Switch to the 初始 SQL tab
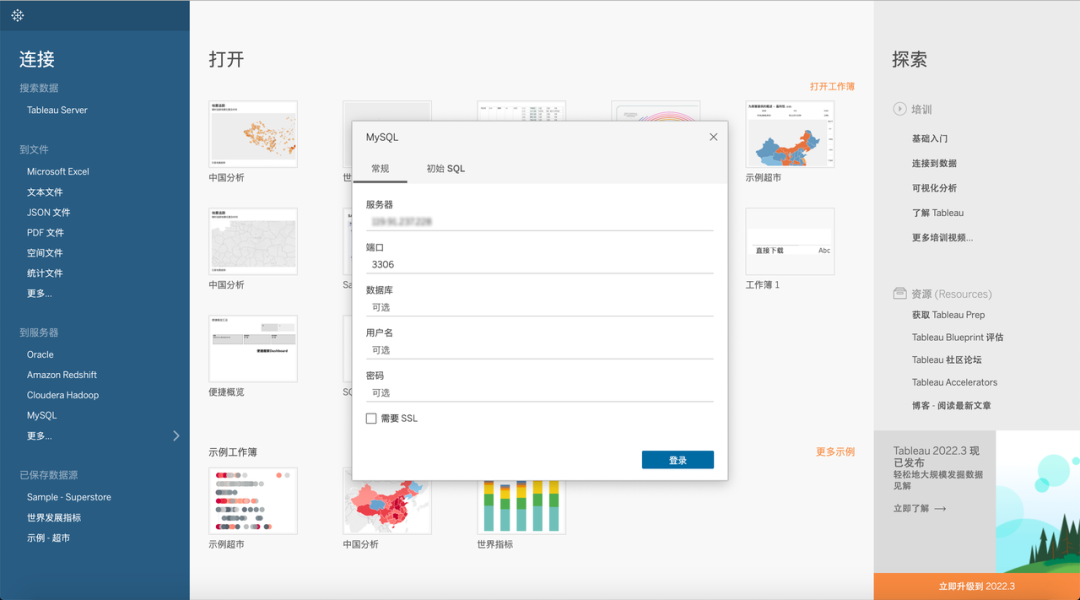Image resolution: width=1080 pixels, height=600 pixels. [446, 169]
